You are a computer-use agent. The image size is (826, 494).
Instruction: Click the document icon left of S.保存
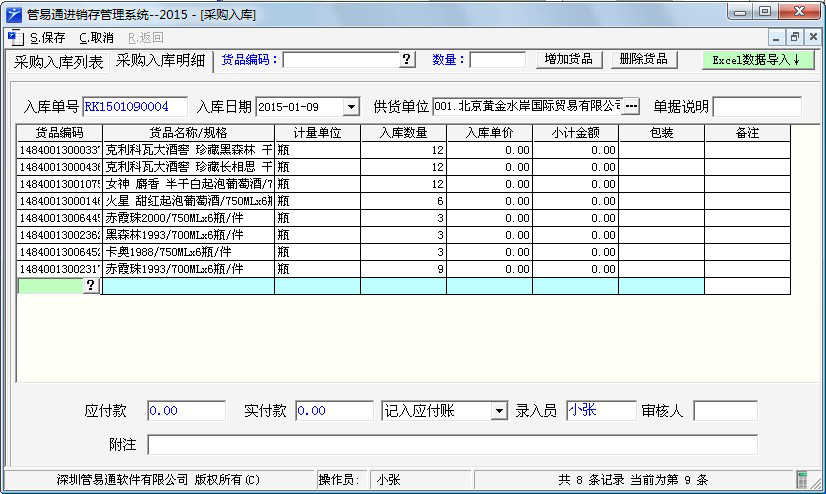pos(14,38)
